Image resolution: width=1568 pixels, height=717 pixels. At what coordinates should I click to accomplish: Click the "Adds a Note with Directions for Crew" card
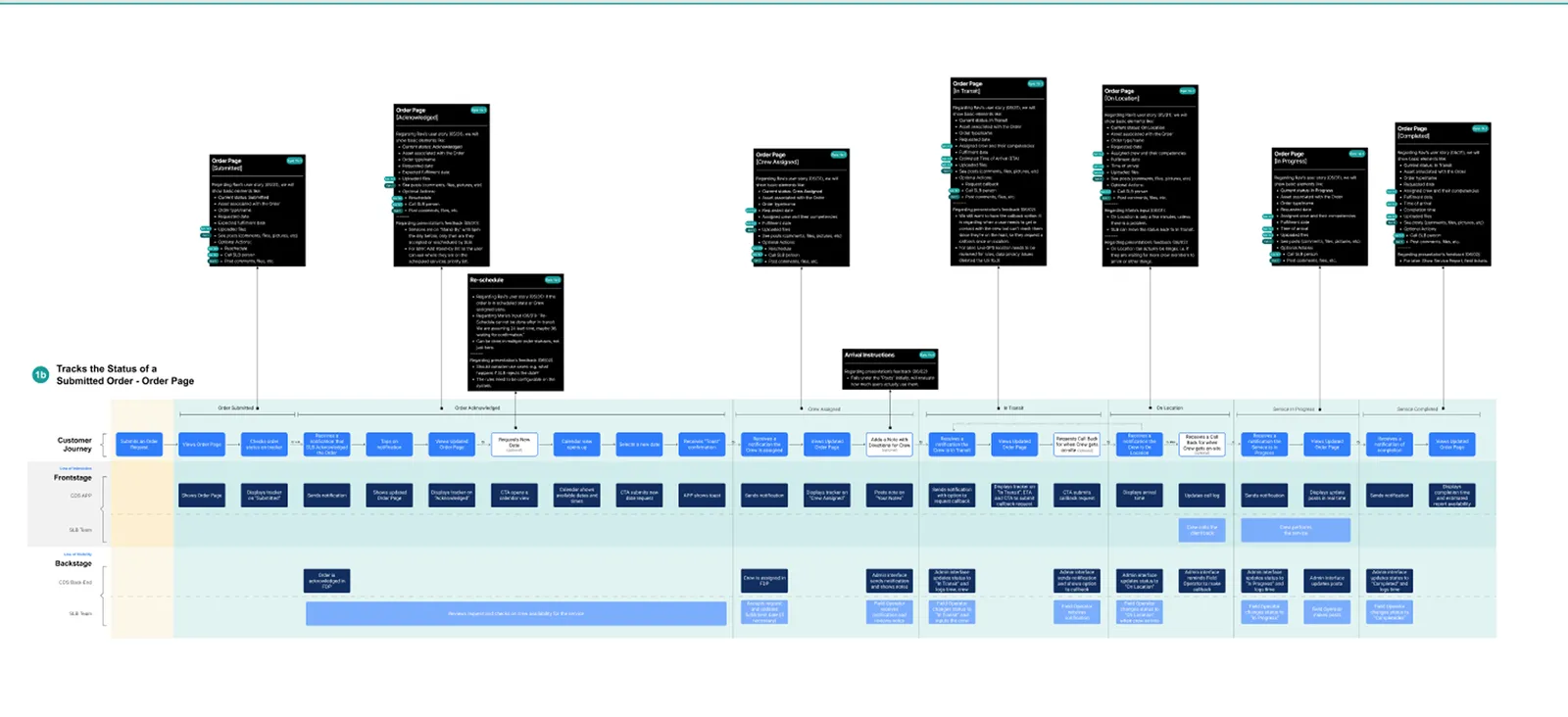point(890,445)
